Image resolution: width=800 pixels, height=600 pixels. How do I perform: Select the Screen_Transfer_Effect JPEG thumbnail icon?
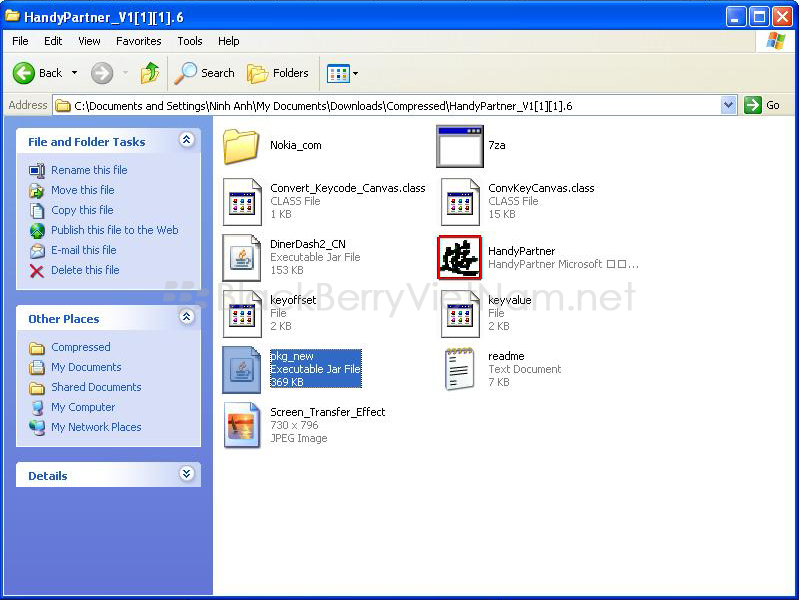[x=242, y=425]
